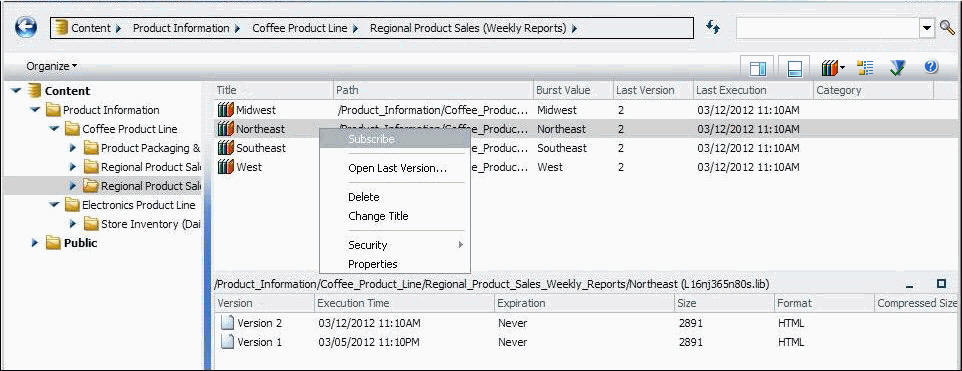Click the magnifying glass search icon
Screen dimensions: 962x371
[947, 28]
